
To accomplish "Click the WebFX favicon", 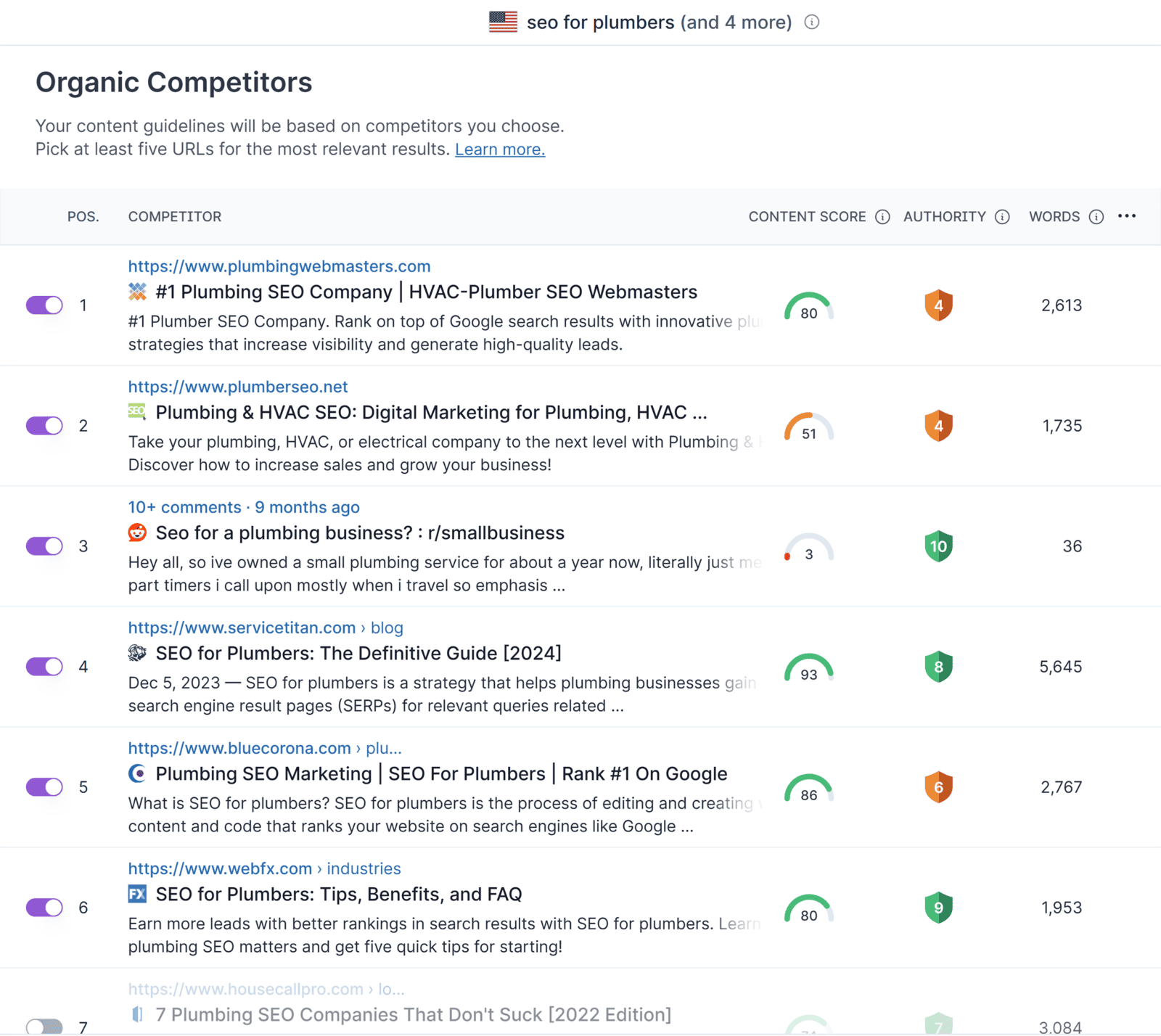I will 137,894.
